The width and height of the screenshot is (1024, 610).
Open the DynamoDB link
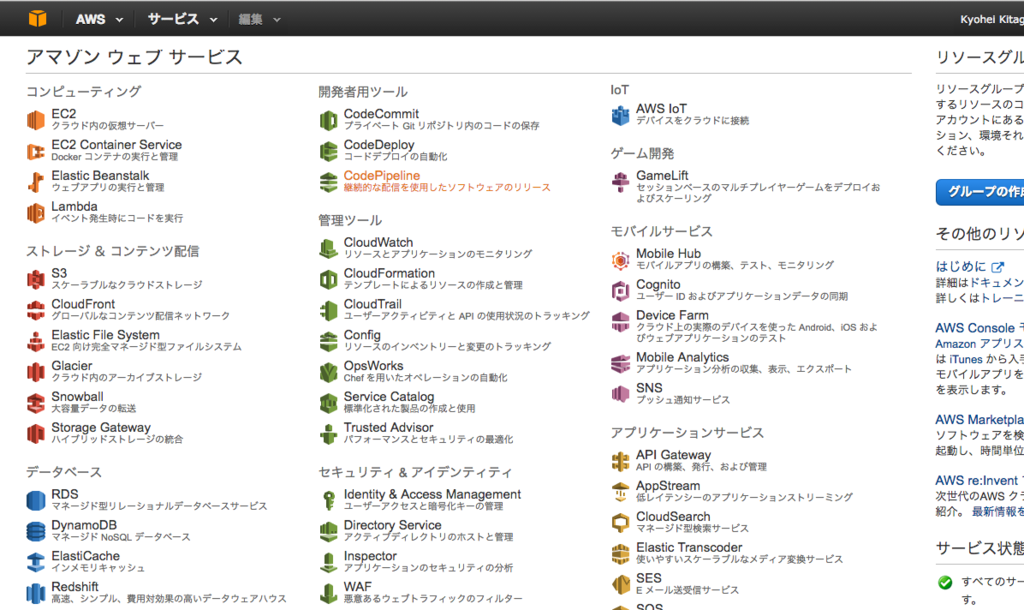pyautogui.click(x=84, y=525)
